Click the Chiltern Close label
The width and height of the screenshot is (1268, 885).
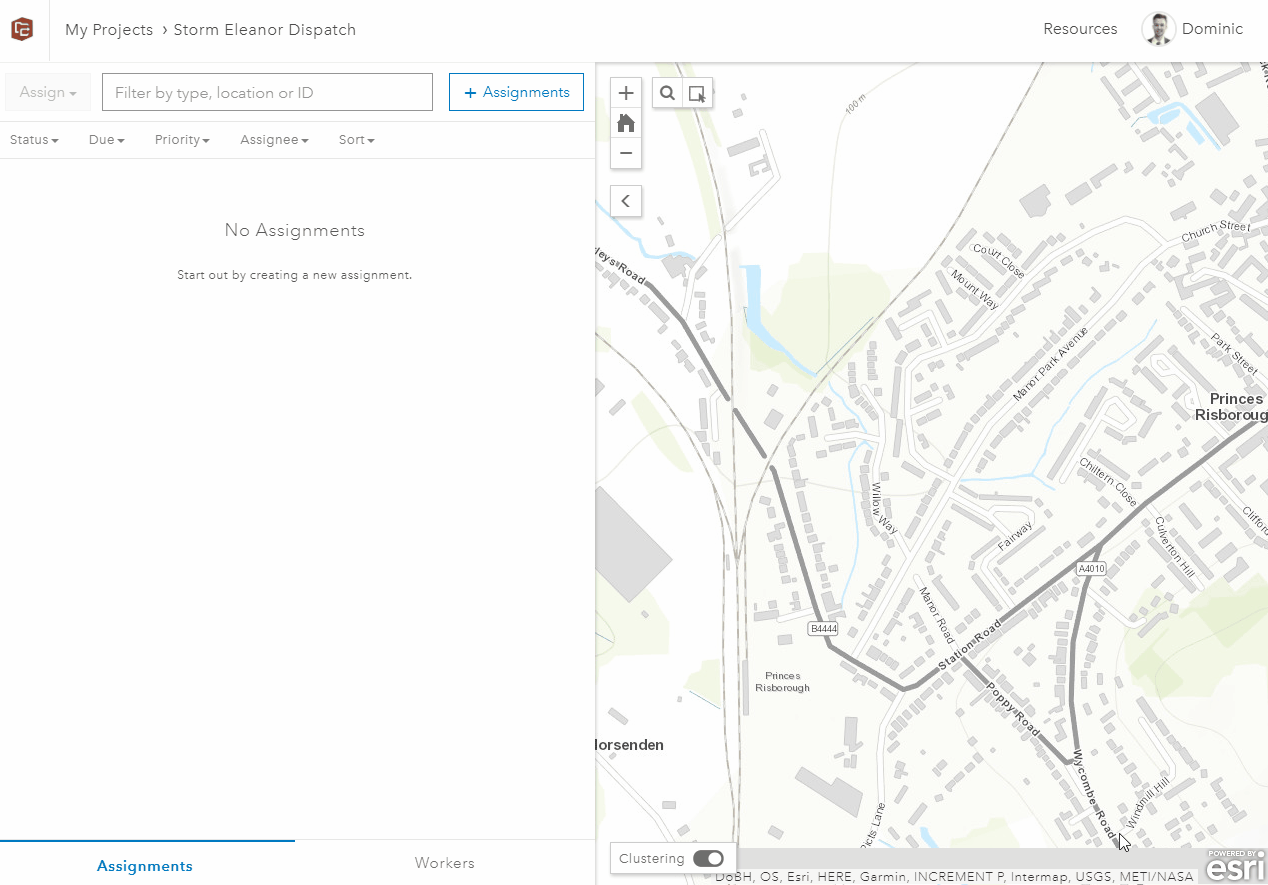point(1108,482)
